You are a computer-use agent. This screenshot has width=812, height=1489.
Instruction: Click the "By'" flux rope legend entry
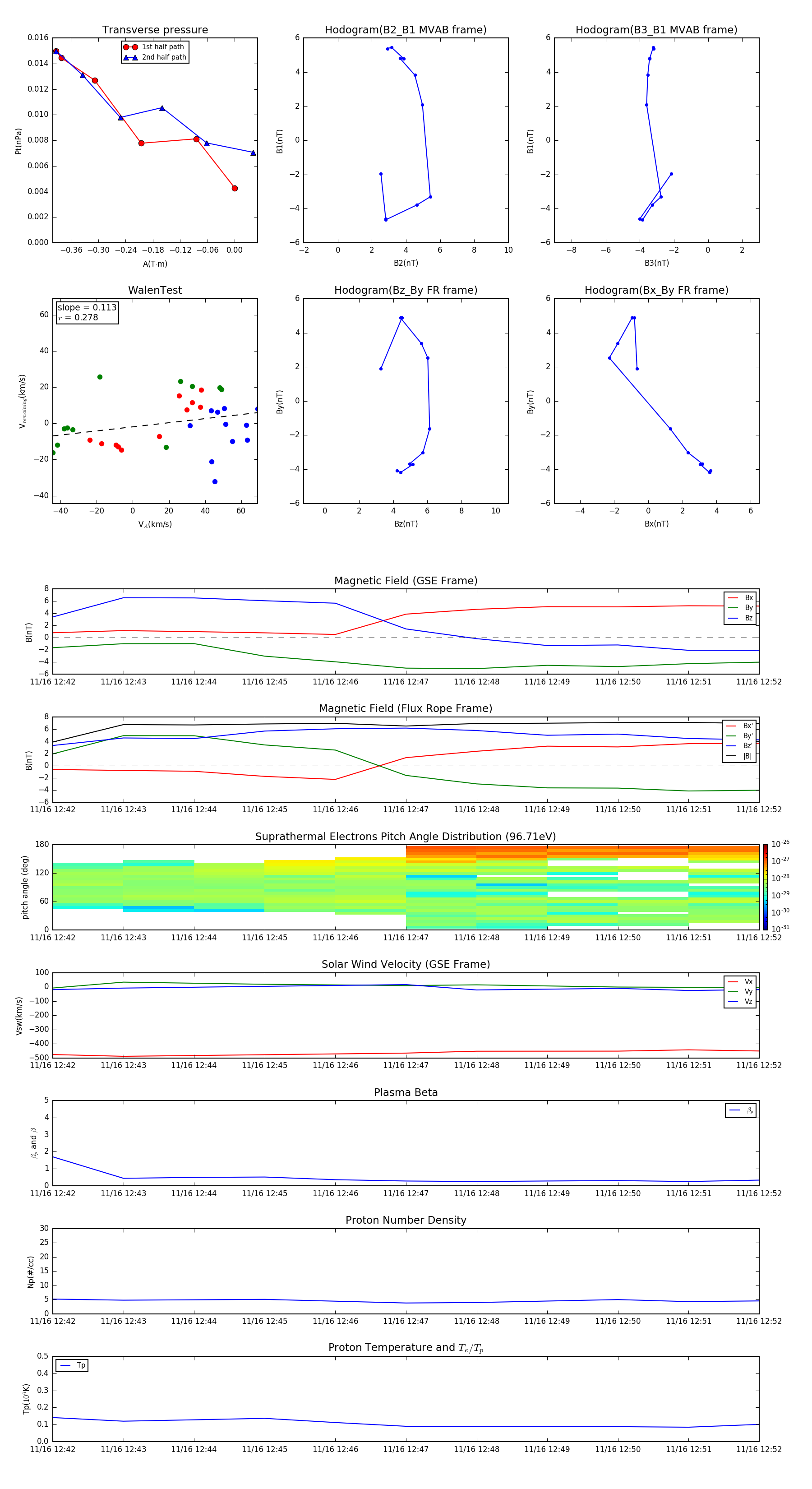point(740,736)
